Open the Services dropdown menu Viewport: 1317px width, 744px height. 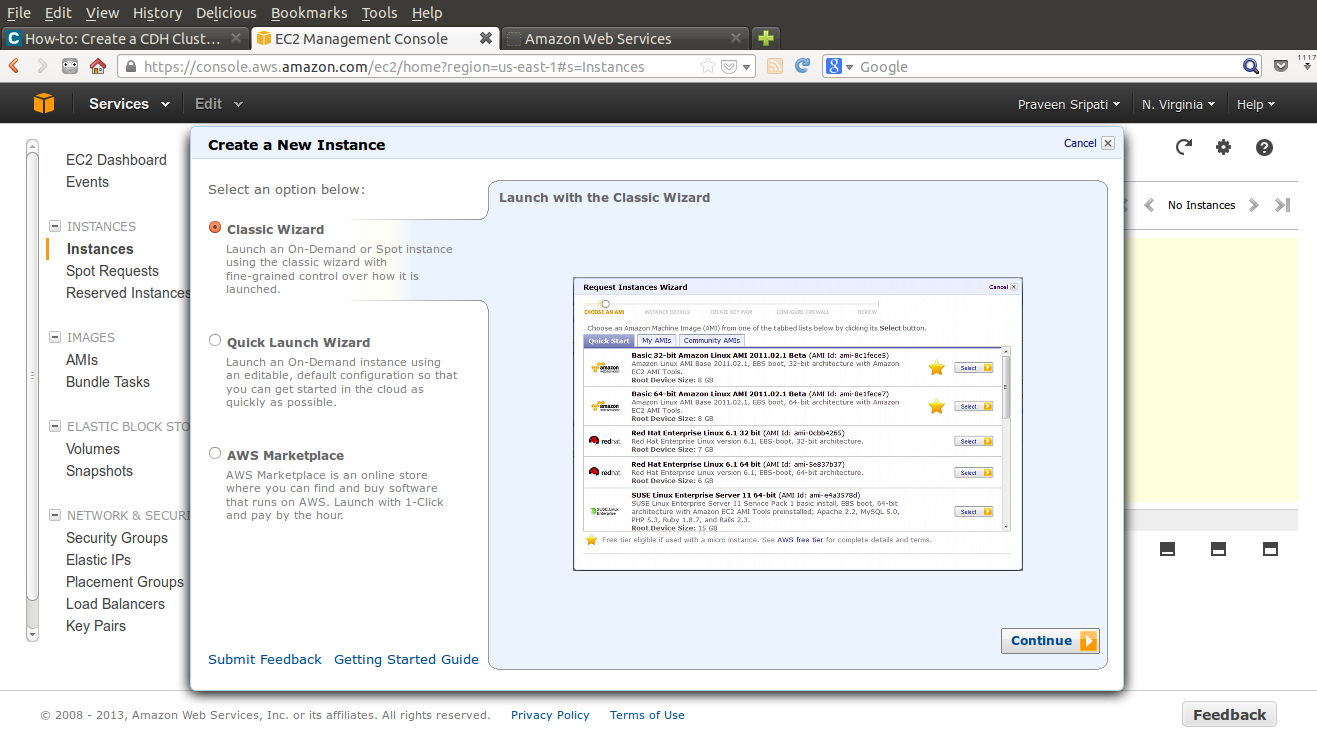129,104
